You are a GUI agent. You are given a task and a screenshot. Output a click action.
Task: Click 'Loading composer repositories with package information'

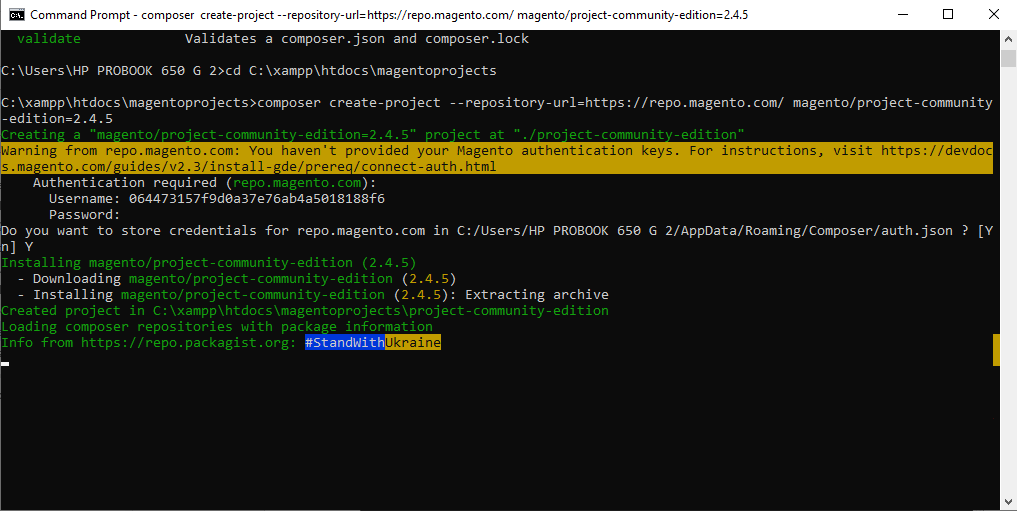pos(217,326)
